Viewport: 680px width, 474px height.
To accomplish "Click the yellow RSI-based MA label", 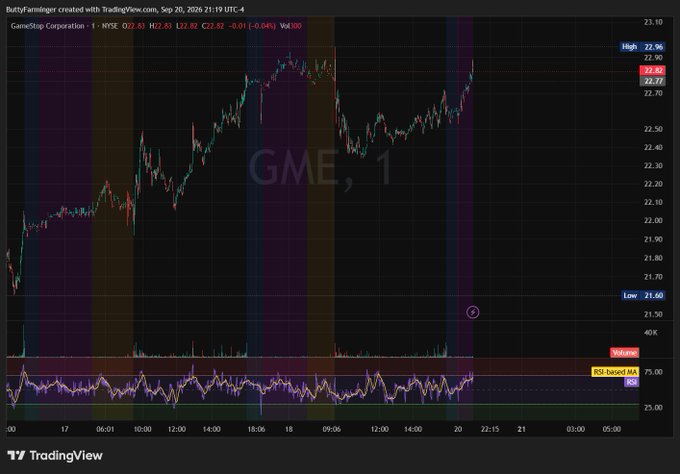I will [x=615, y=372].
